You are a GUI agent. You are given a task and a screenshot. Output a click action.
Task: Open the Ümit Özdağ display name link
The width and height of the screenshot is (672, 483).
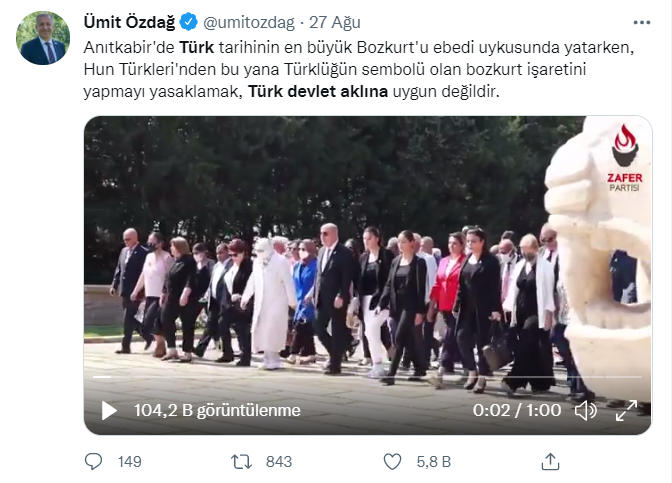click(x=129, y=22)
